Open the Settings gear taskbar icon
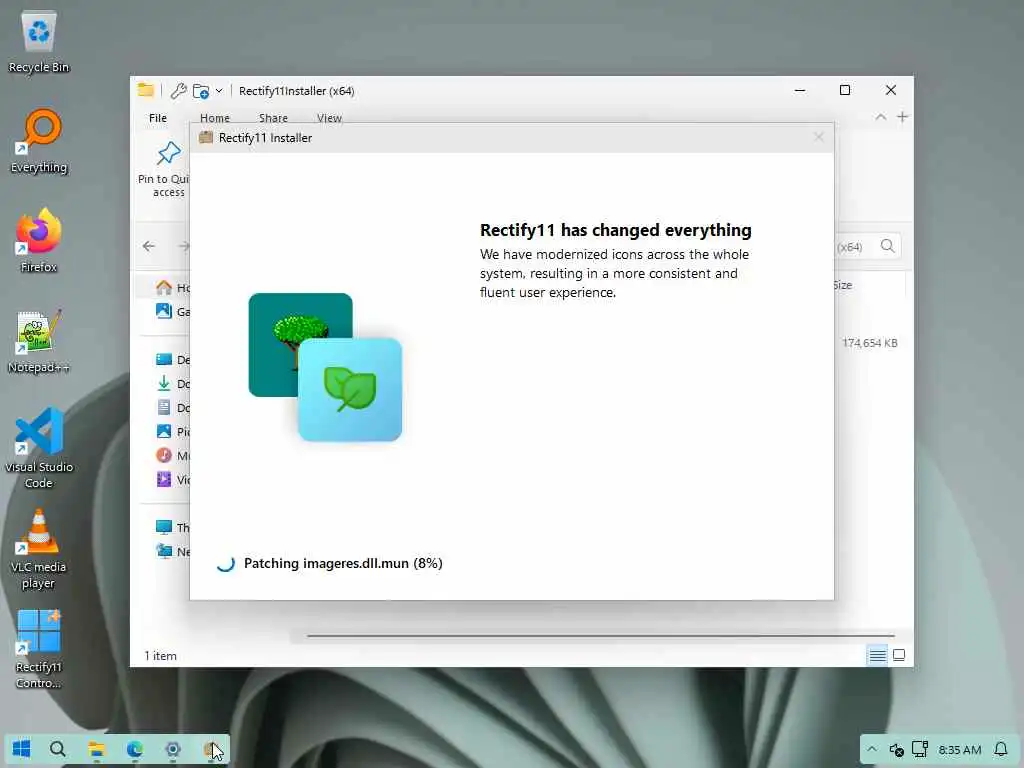 pos(173,748)
